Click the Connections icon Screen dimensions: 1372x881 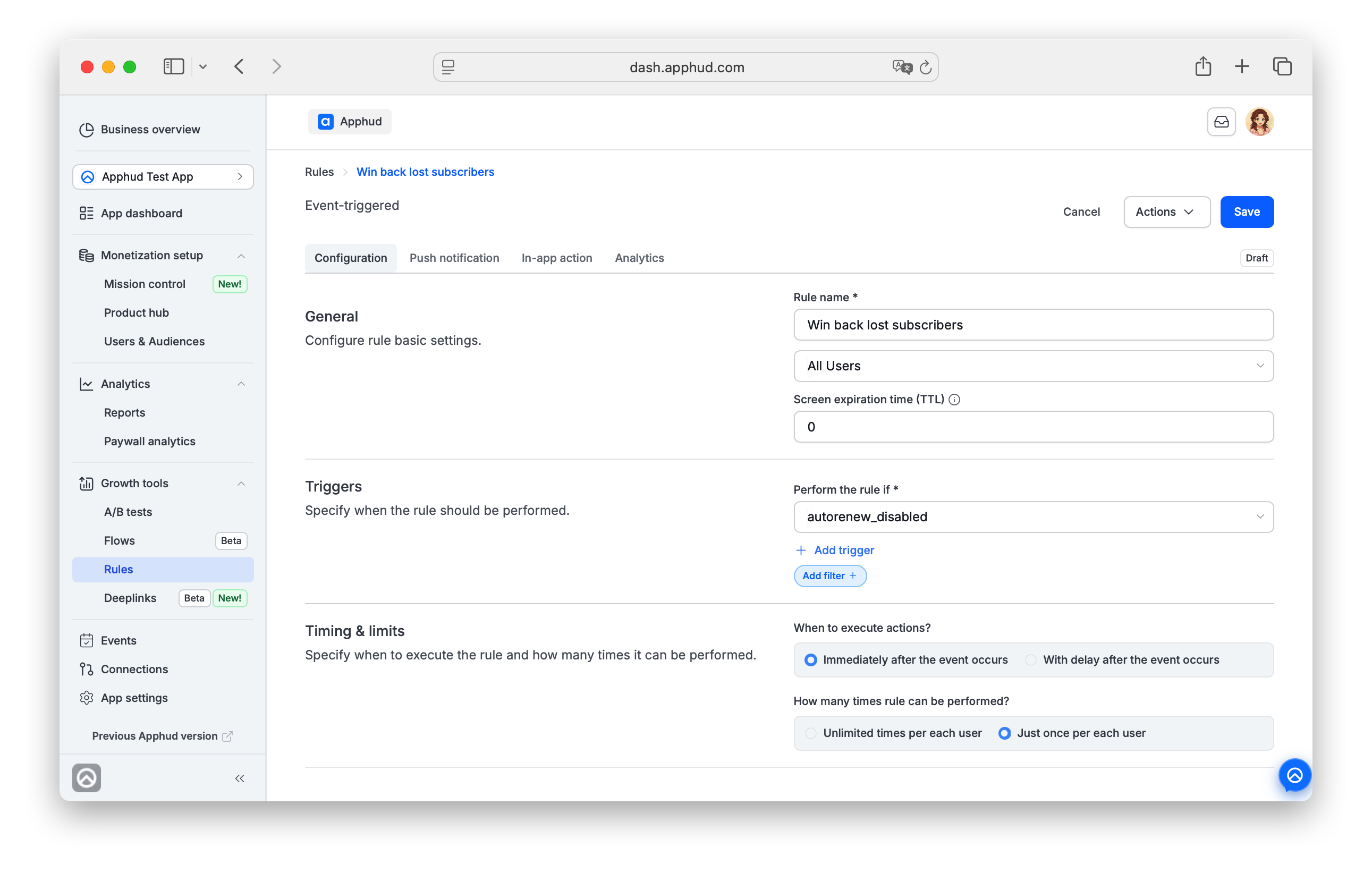[87, 669]
